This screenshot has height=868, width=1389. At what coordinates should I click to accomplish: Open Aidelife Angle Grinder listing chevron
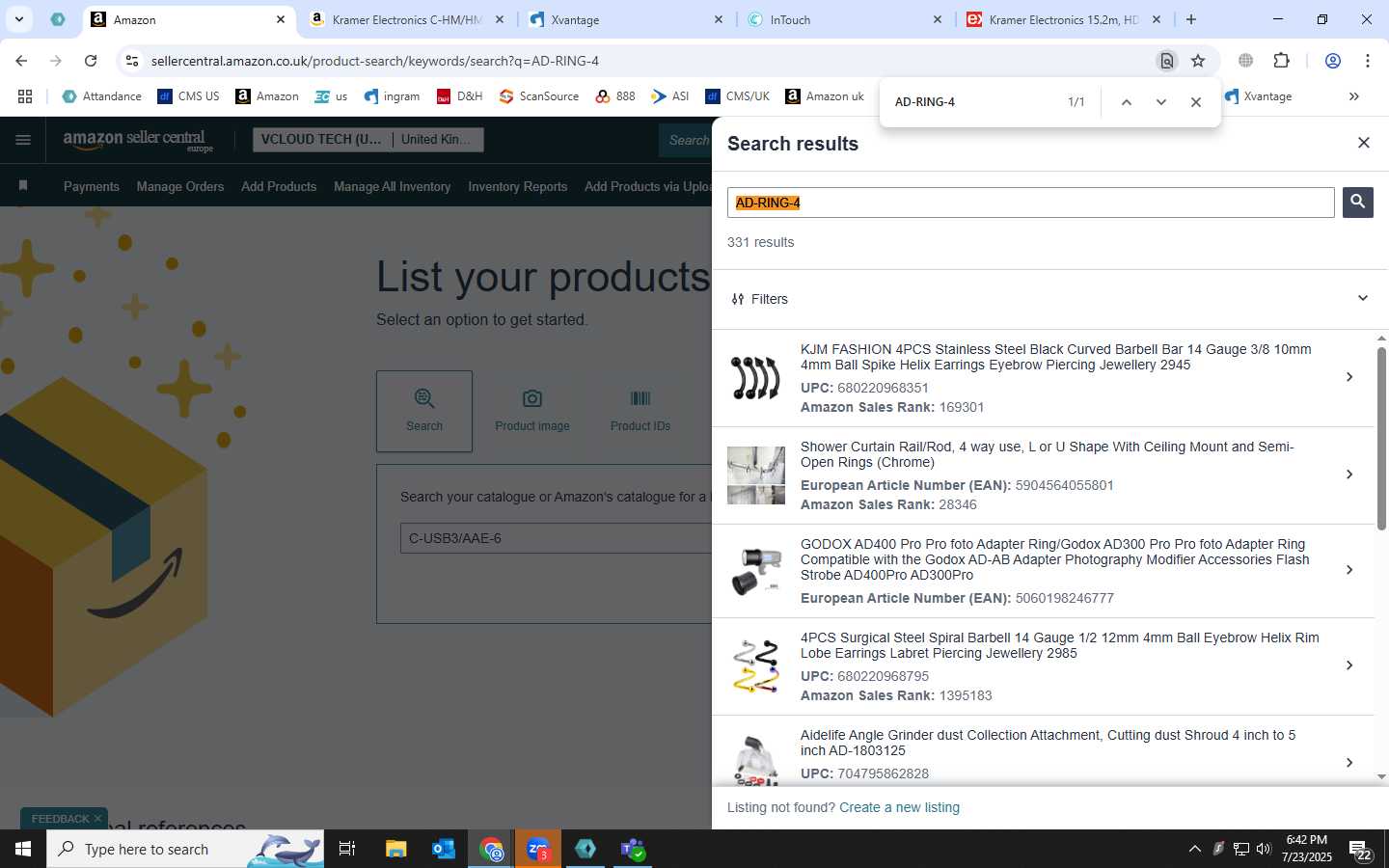click(1349, 763)
